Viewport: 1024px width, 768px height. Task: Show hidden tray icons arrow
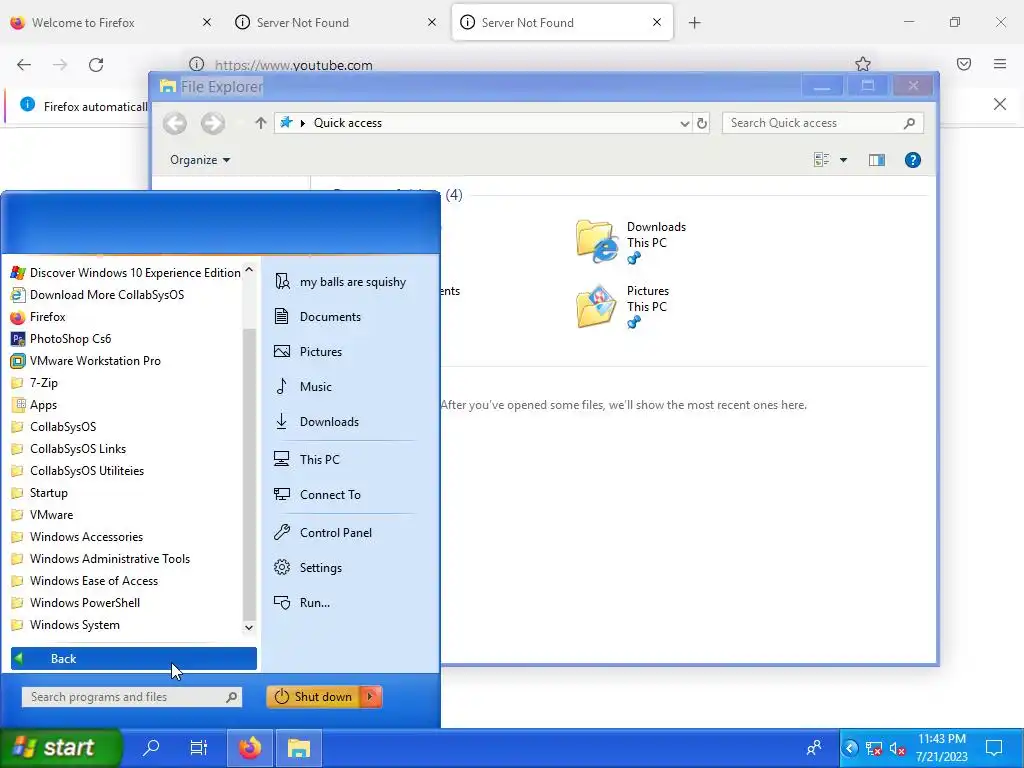[850, 748]
